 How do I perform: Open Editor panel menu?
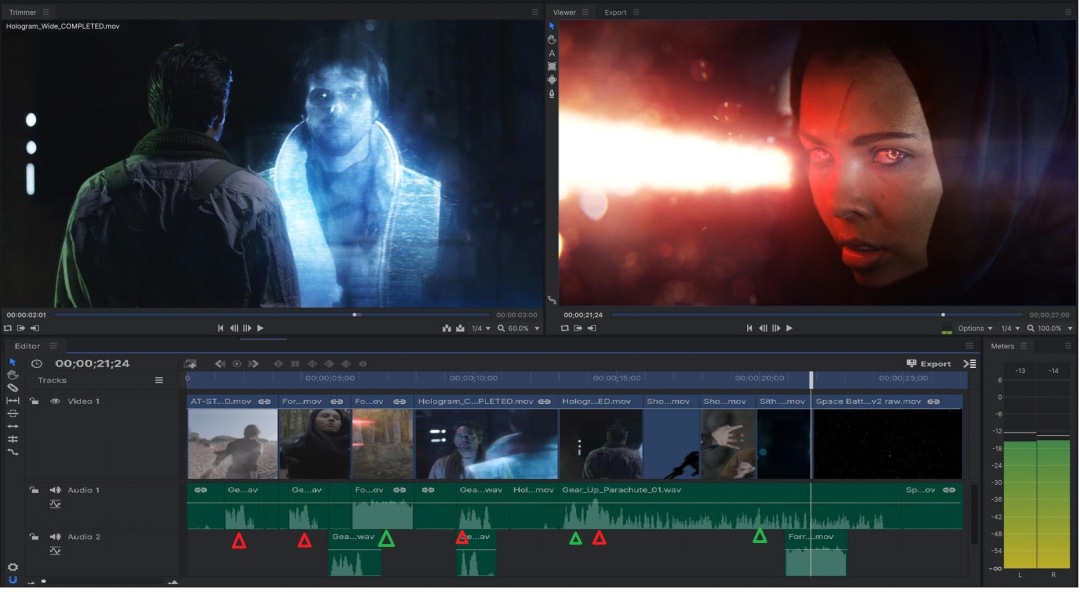[x=53, y=346]
